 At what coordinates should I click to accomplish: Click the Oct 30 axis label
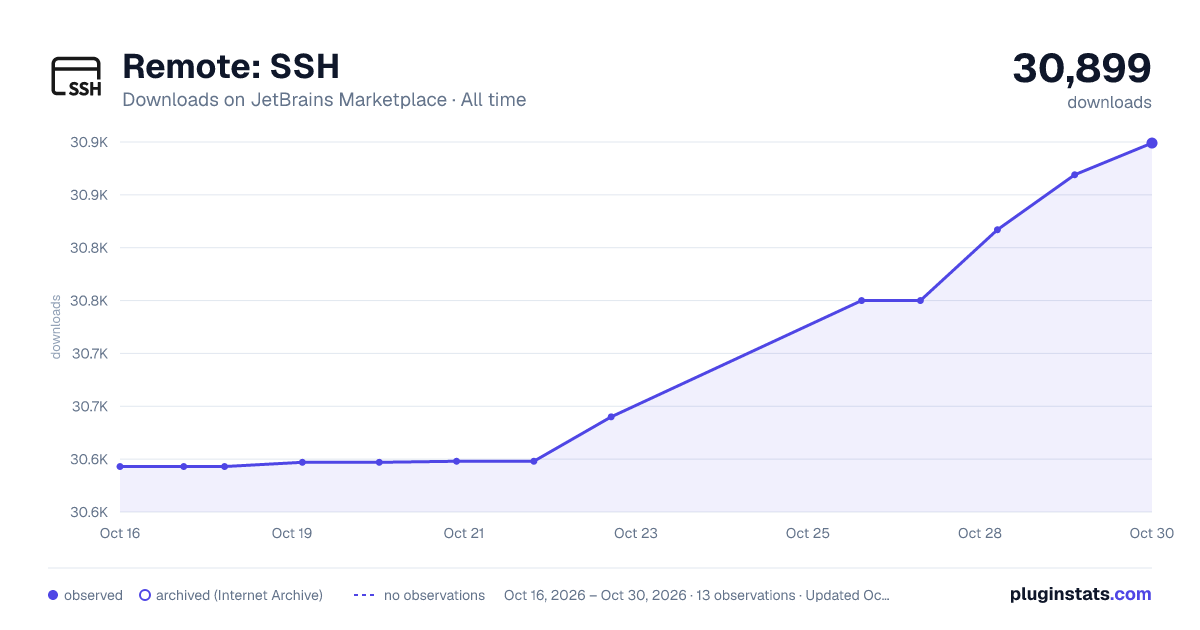click(x=1151, y=533)
